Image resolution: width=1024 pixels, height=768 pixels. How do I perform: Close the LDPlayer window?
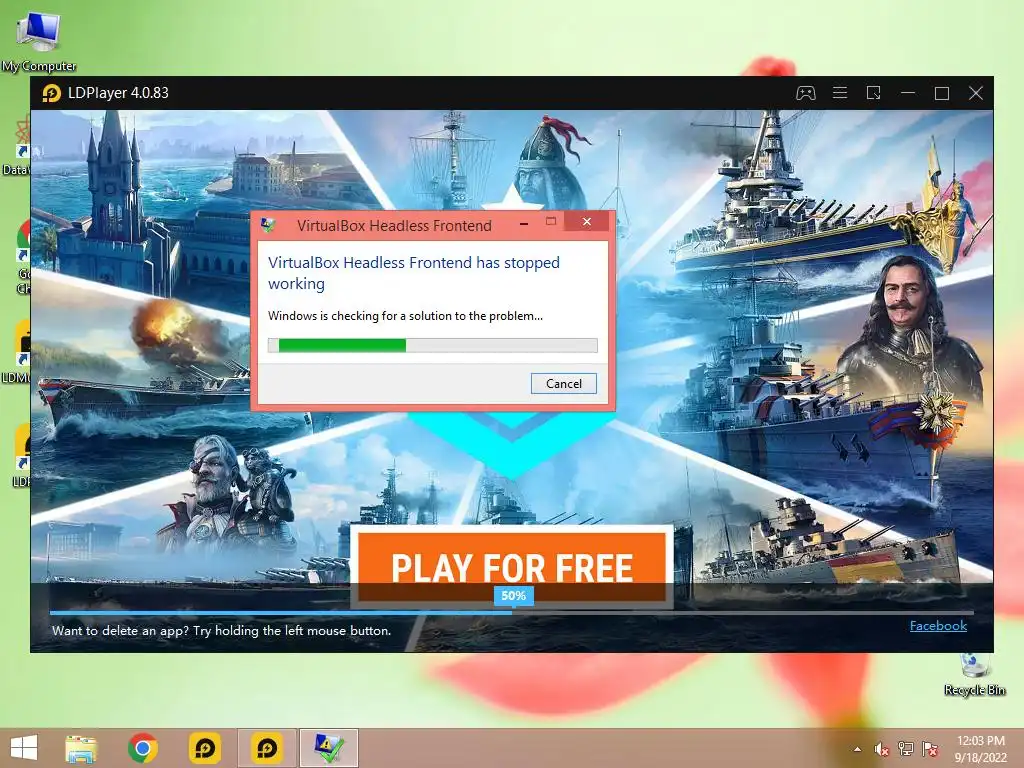click(976, 93)
